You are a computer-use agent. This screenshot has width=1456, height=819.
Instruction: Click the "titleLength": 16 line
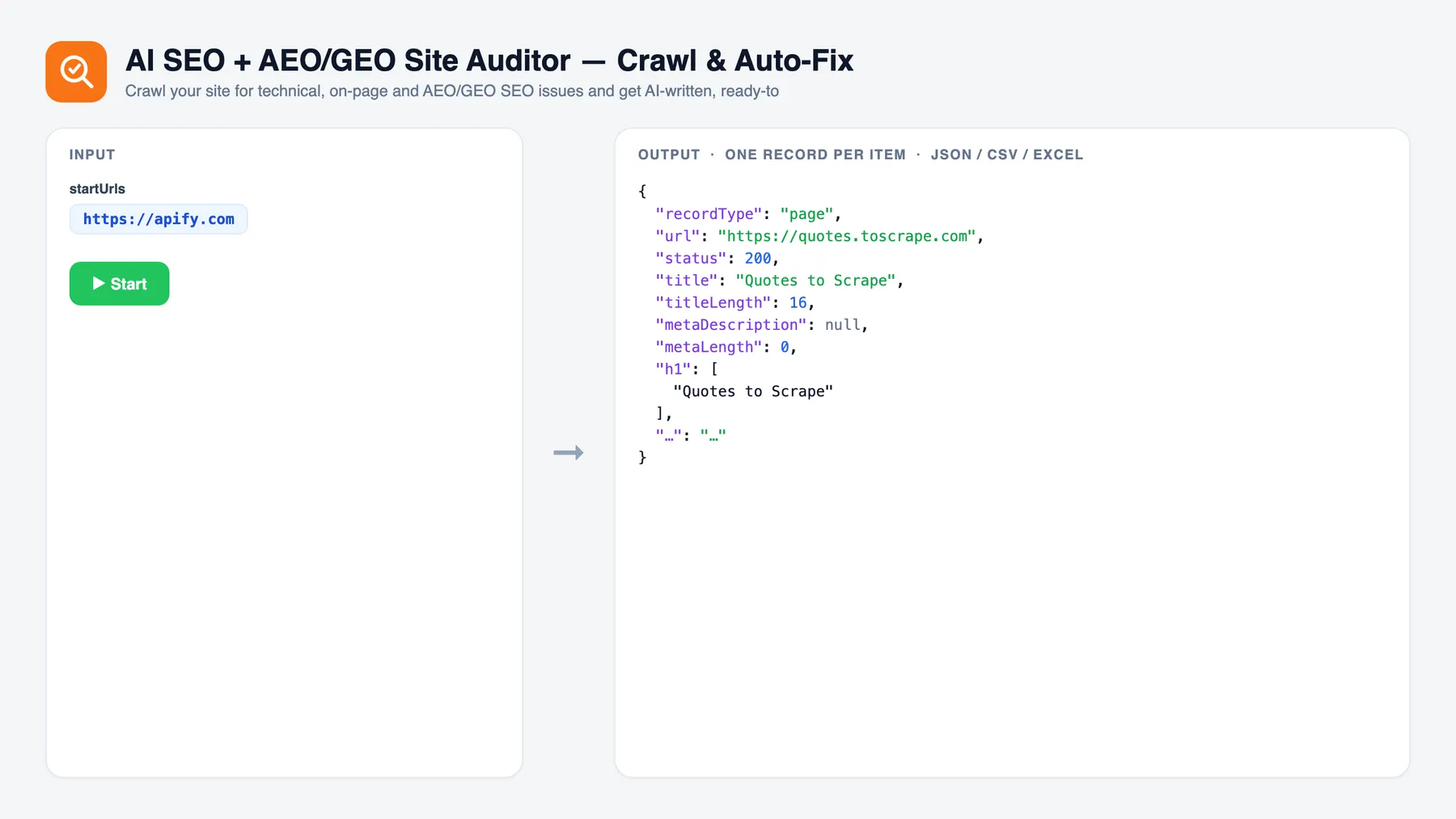pos(734,302)
